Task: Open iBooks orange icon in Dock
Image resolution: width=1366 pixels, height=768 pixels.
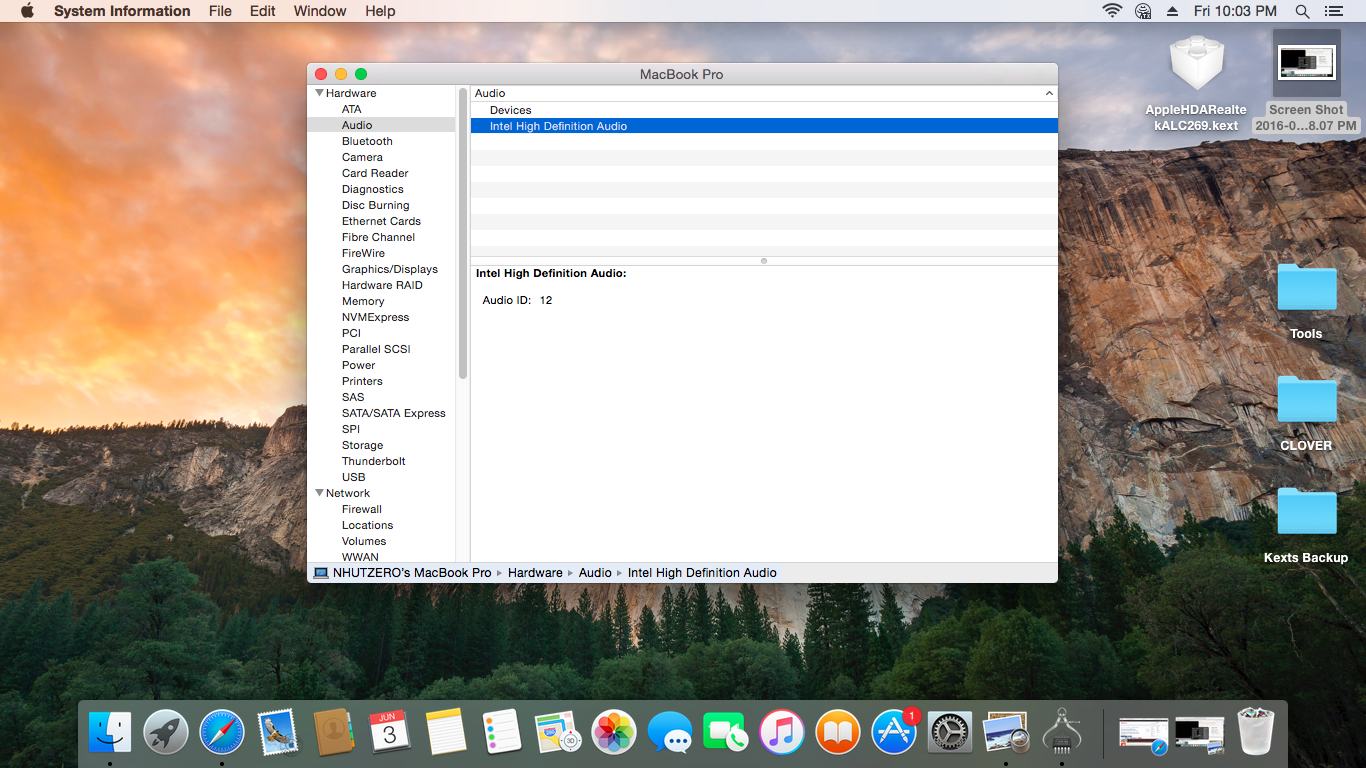Action: click(838, 732)
